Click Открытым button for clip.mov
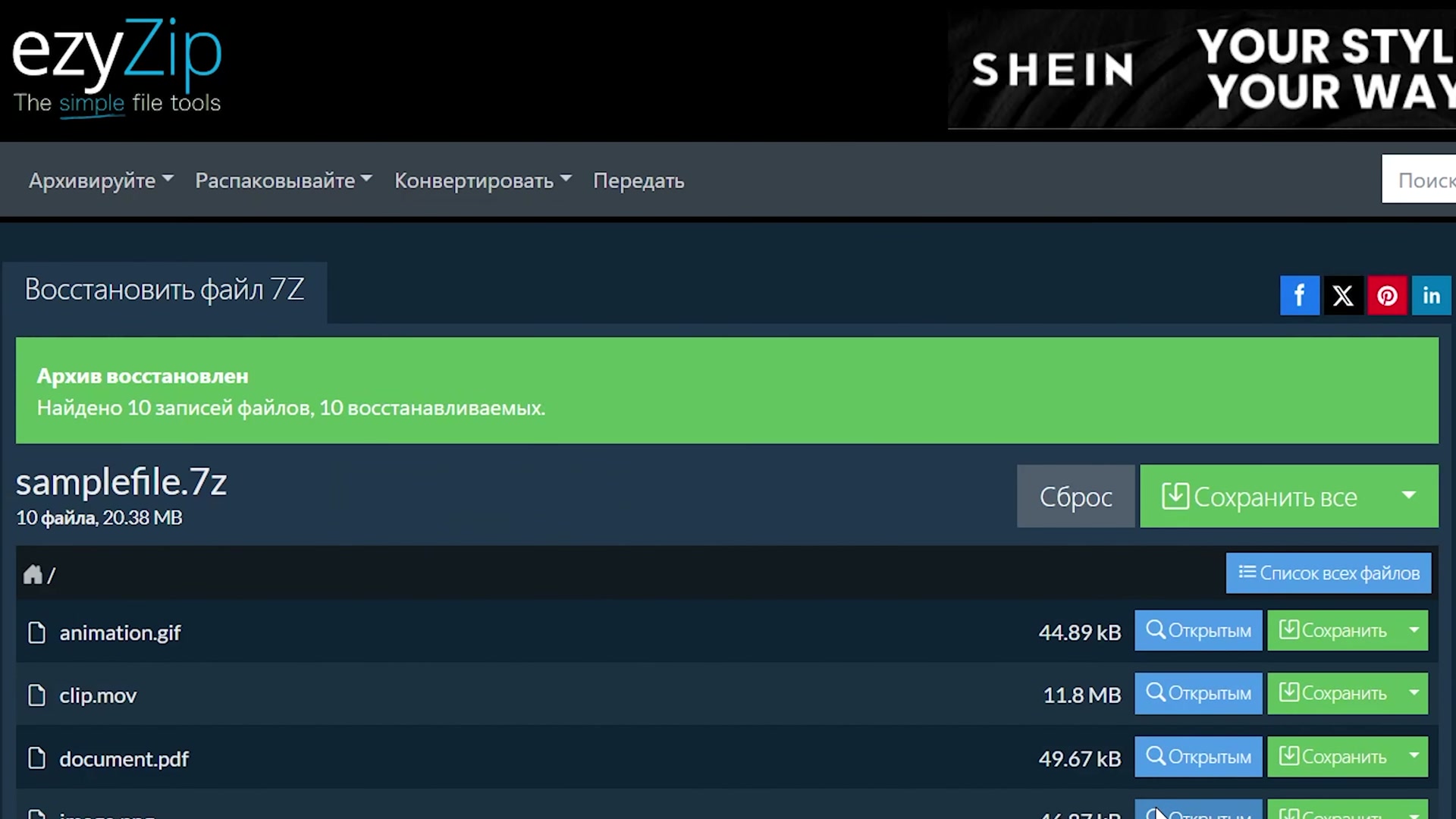The image size is (1456, 819). tap(1198, 693)
